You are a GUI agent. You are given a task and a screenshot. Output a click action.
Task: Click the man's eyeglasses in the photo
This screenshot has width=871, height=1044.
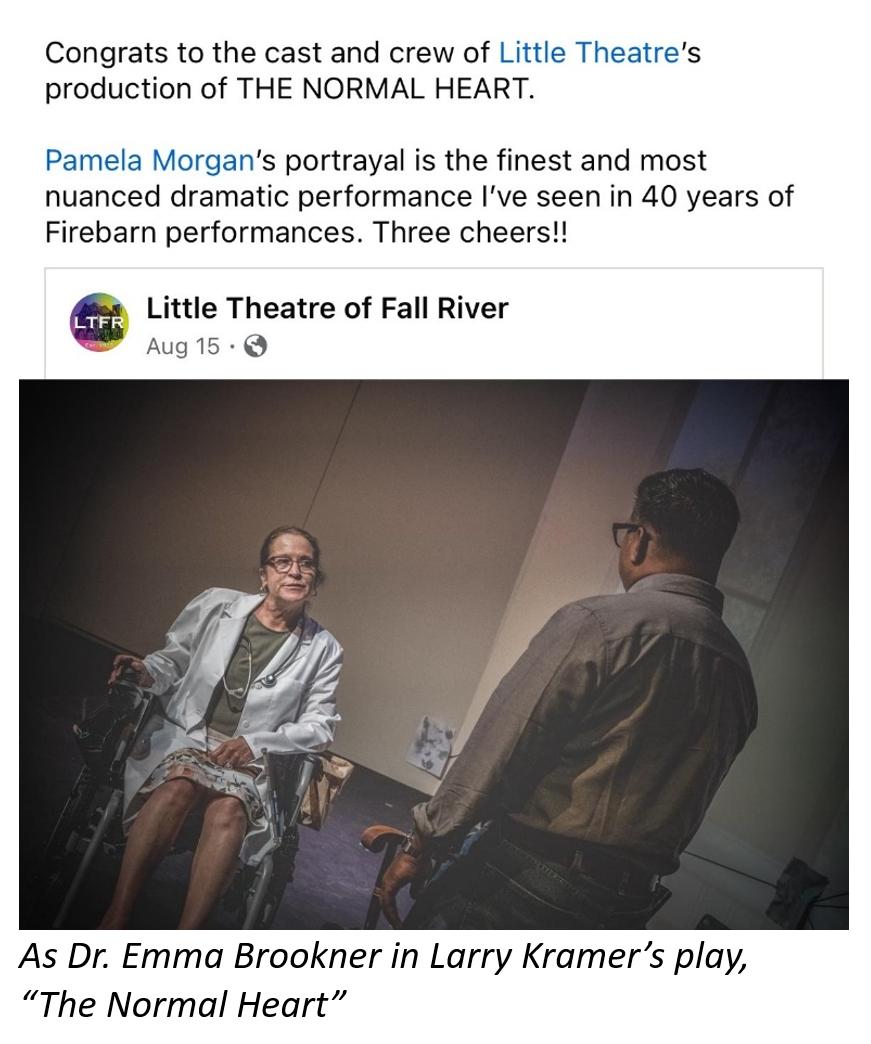[x=626, y=533]
